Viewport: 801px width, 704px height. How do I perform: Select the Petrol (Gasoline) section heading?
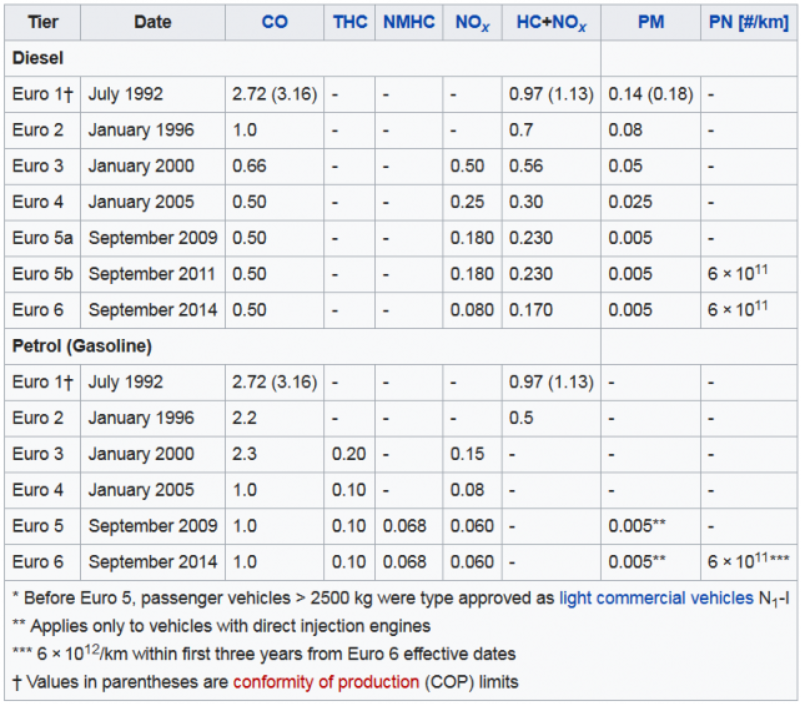[x=82, y=346]
